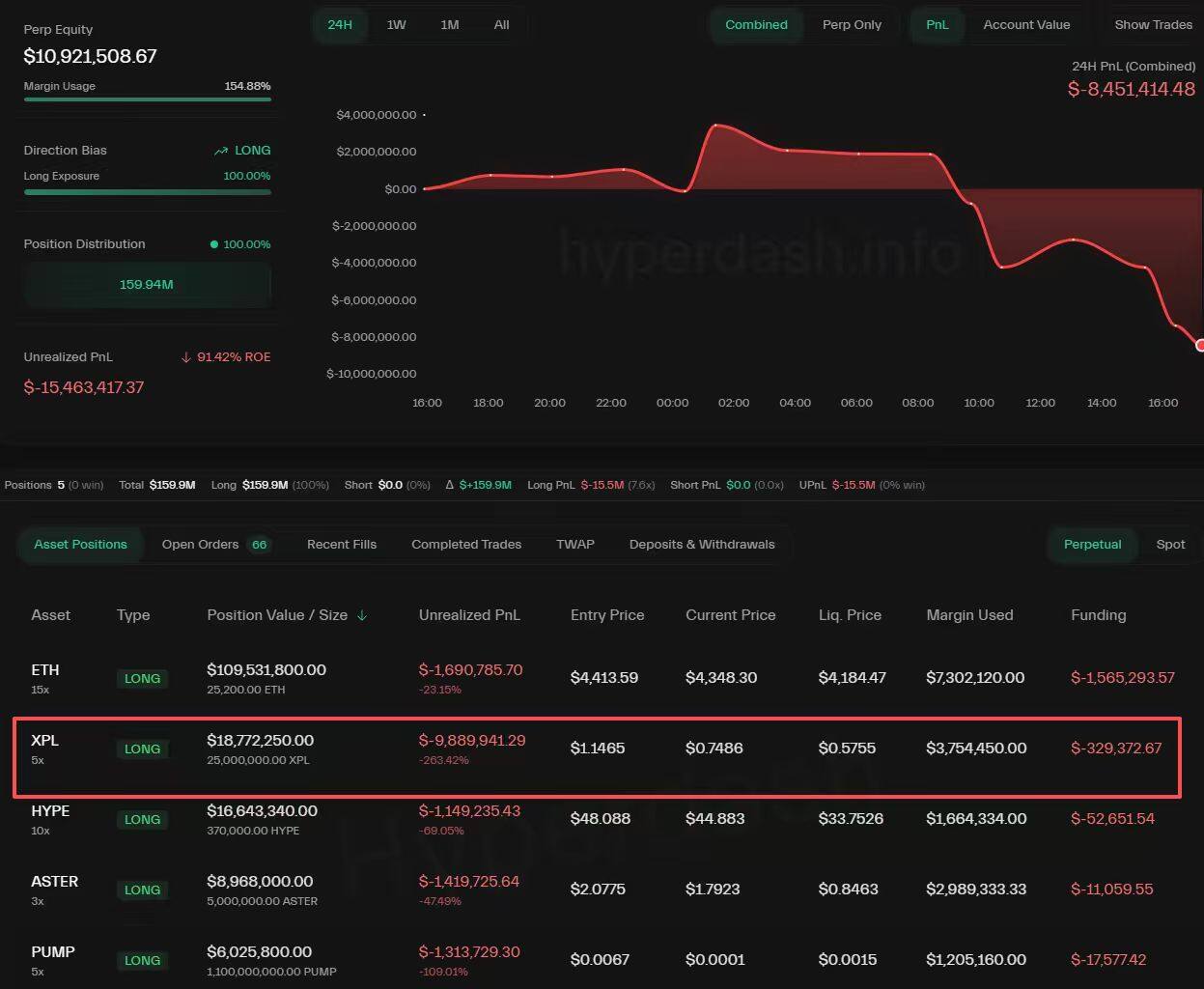Click the Direction Bias LONG trend icon
This screenshot has height=989, width=1204.
[x=221, y=151]
